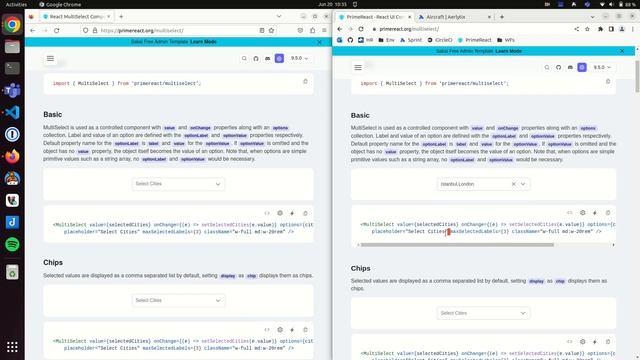Click Learn More link in right banner
This screenshot has height=360, width=640.
click(x=509, y=51)
